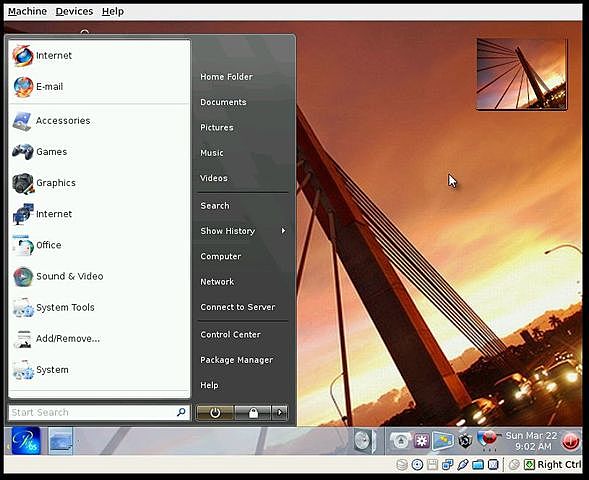The image size is (589, 480).
Task: Open Network
Action: 217,282
